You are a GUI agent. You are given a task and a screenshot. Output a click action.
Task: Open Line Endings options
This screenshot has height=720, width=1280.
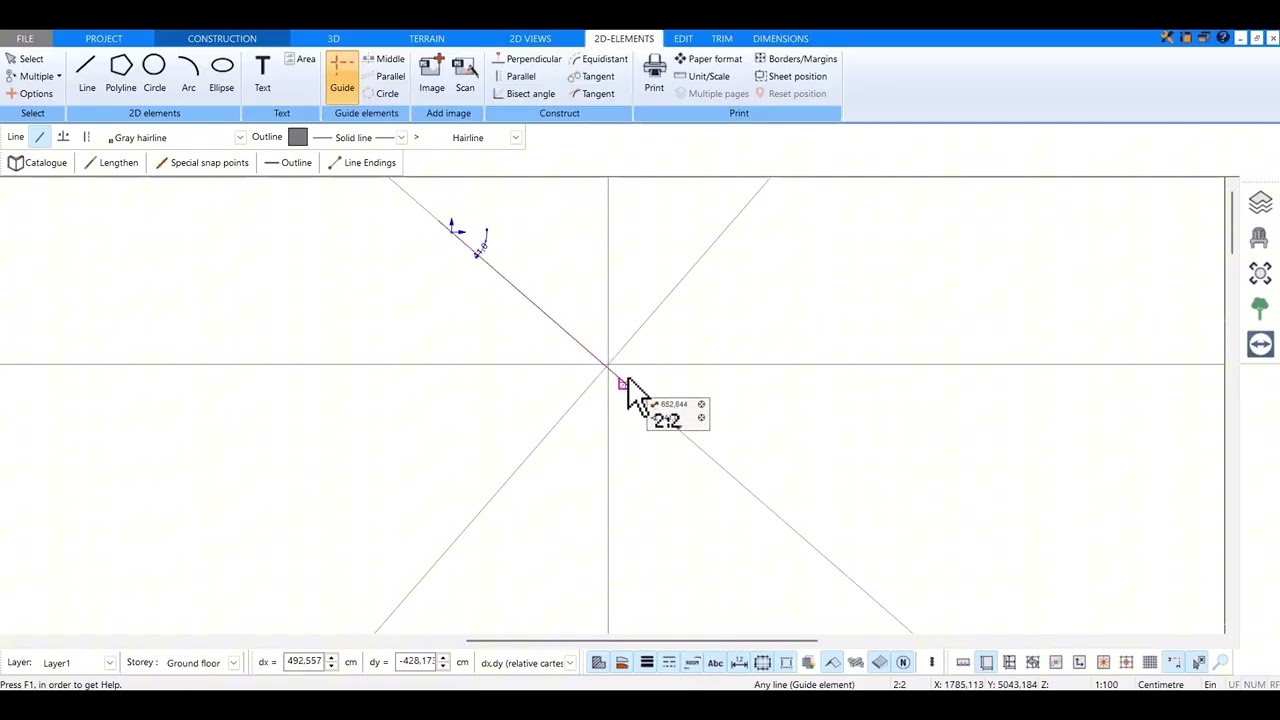click(361, 163)
